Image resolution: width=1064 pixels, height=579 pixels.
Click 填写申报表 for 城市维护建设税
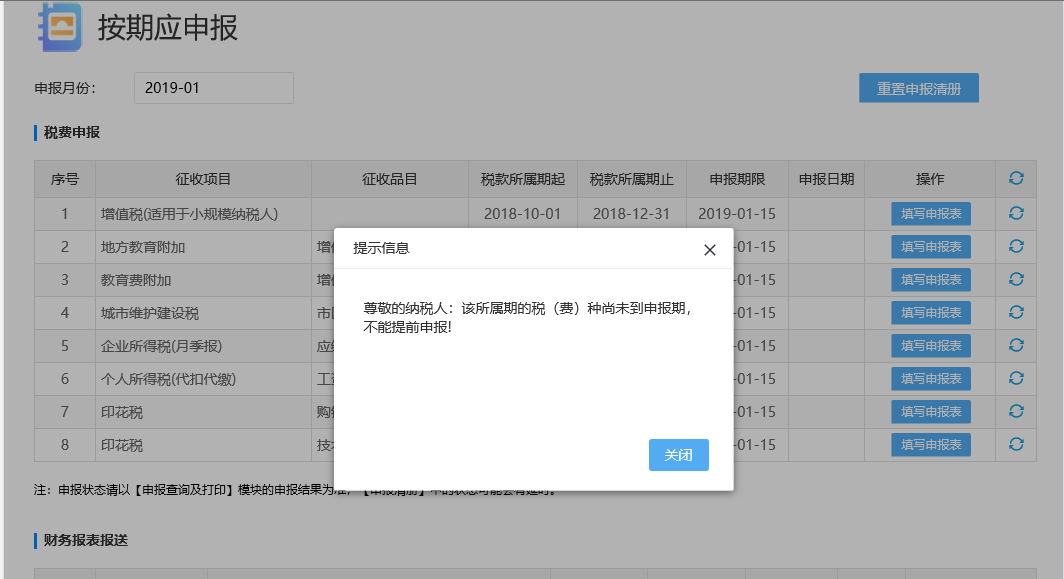click(930, 312)
